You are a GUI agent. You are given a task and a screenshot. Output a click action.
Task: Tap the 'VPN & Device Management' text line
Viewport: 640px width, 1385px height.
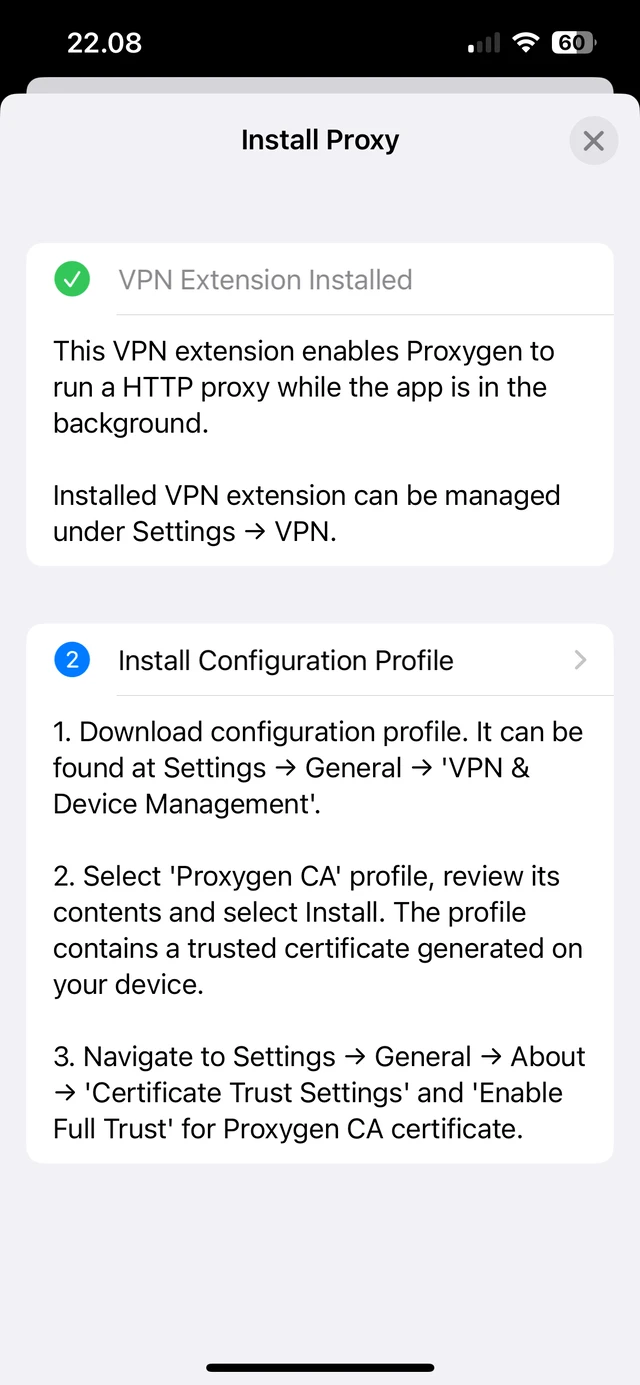pos(187,803)
